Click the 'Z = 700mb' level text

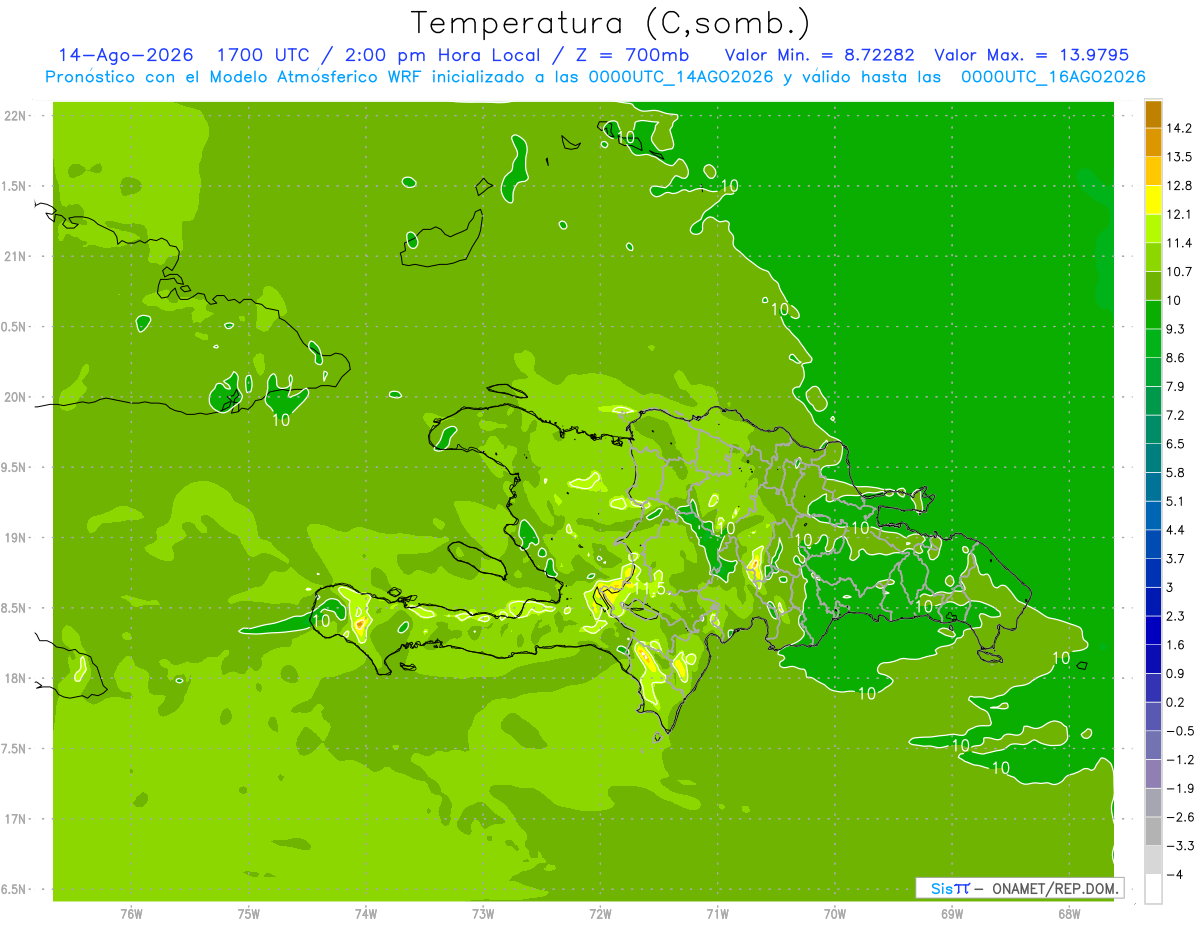(x=632, y=54)
